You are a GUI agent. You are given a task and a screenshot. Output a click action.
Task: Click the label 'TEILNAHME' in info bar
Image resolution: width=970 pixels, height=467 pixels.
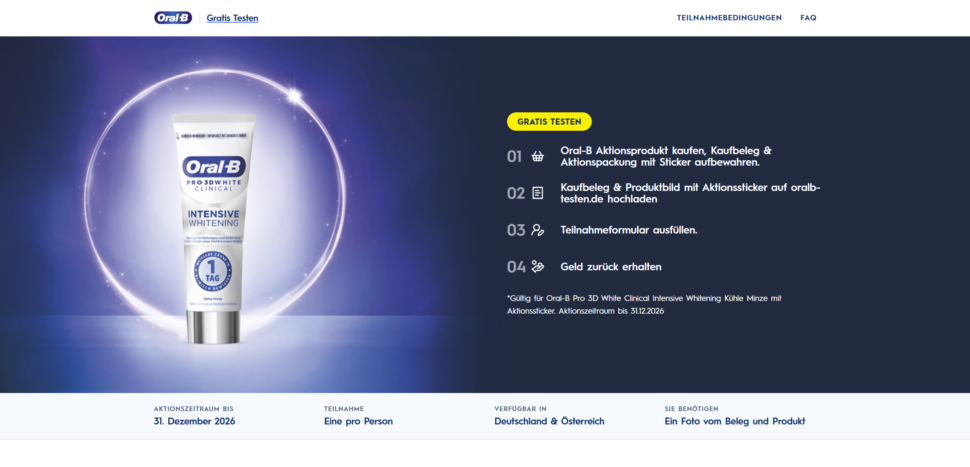coord(344,409)
